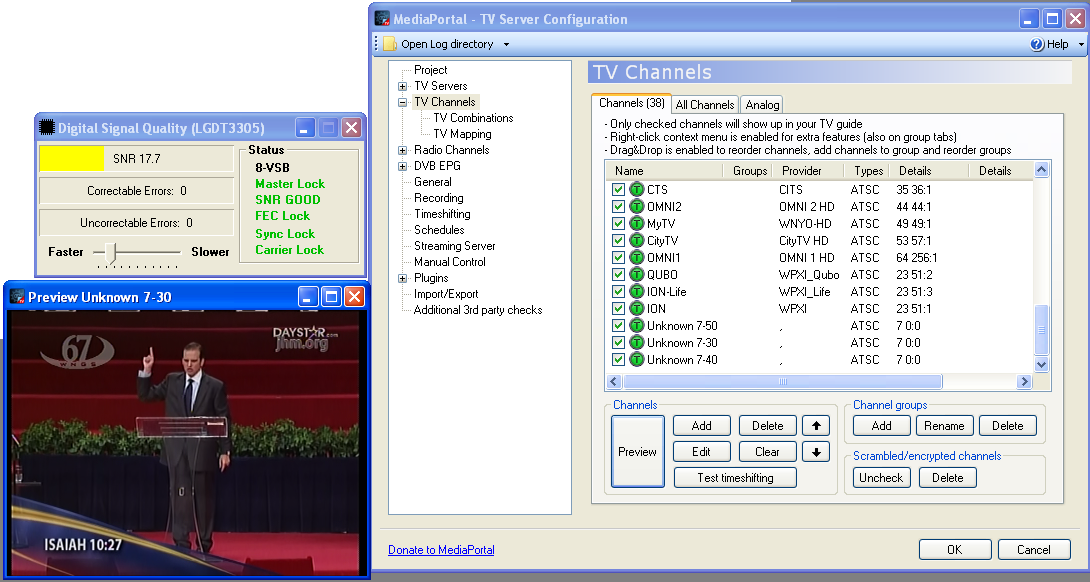Click the MediaPortal title bar icon
The width and height of the screenshot is (1090, 582).
click(x=382, y=19)
